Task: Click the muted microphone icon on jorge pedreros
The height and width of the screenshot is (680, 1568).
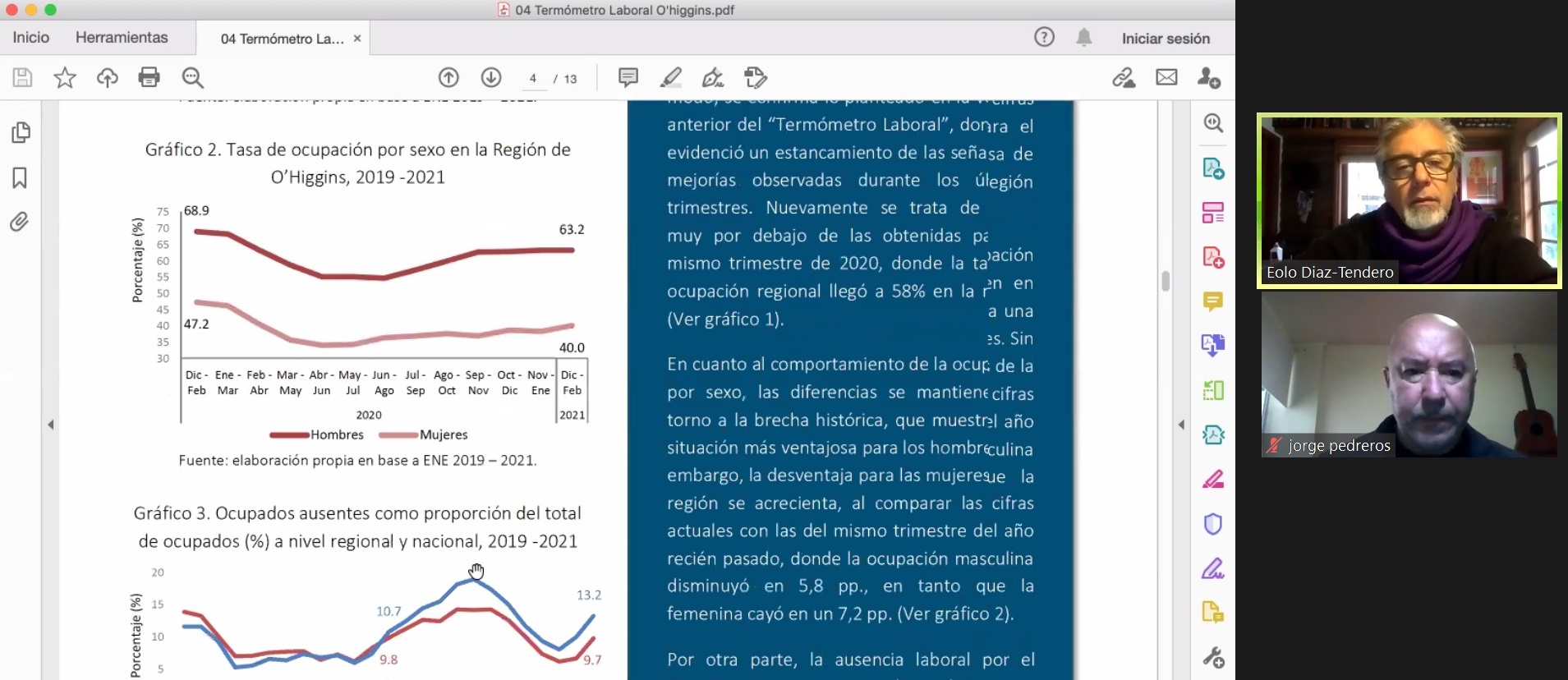Action: 1274,446
